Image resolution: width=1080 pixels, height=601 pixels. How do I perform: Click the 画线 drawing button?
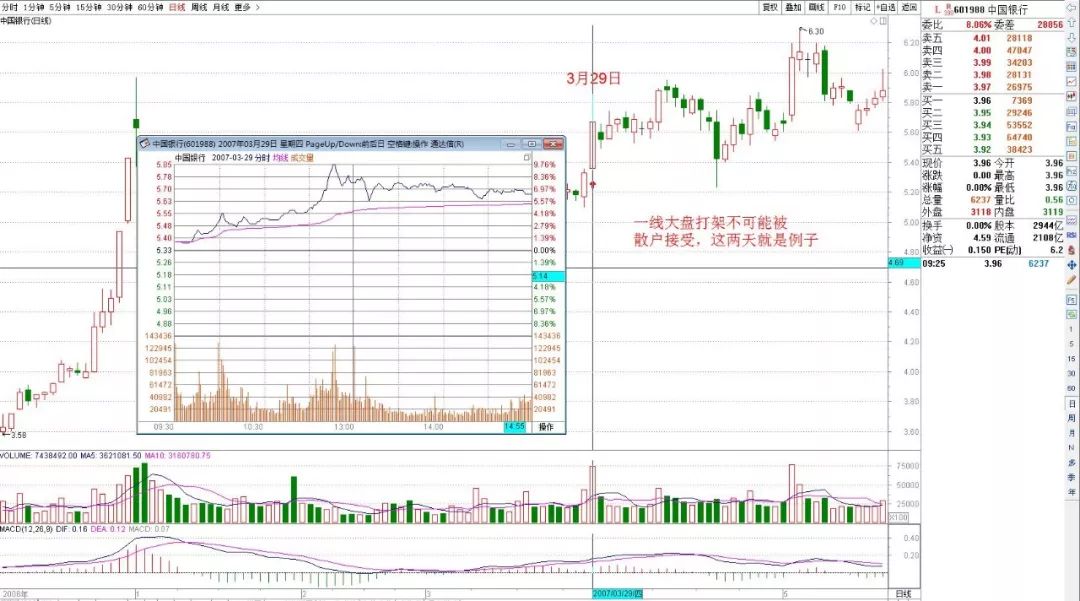(817, 7)
